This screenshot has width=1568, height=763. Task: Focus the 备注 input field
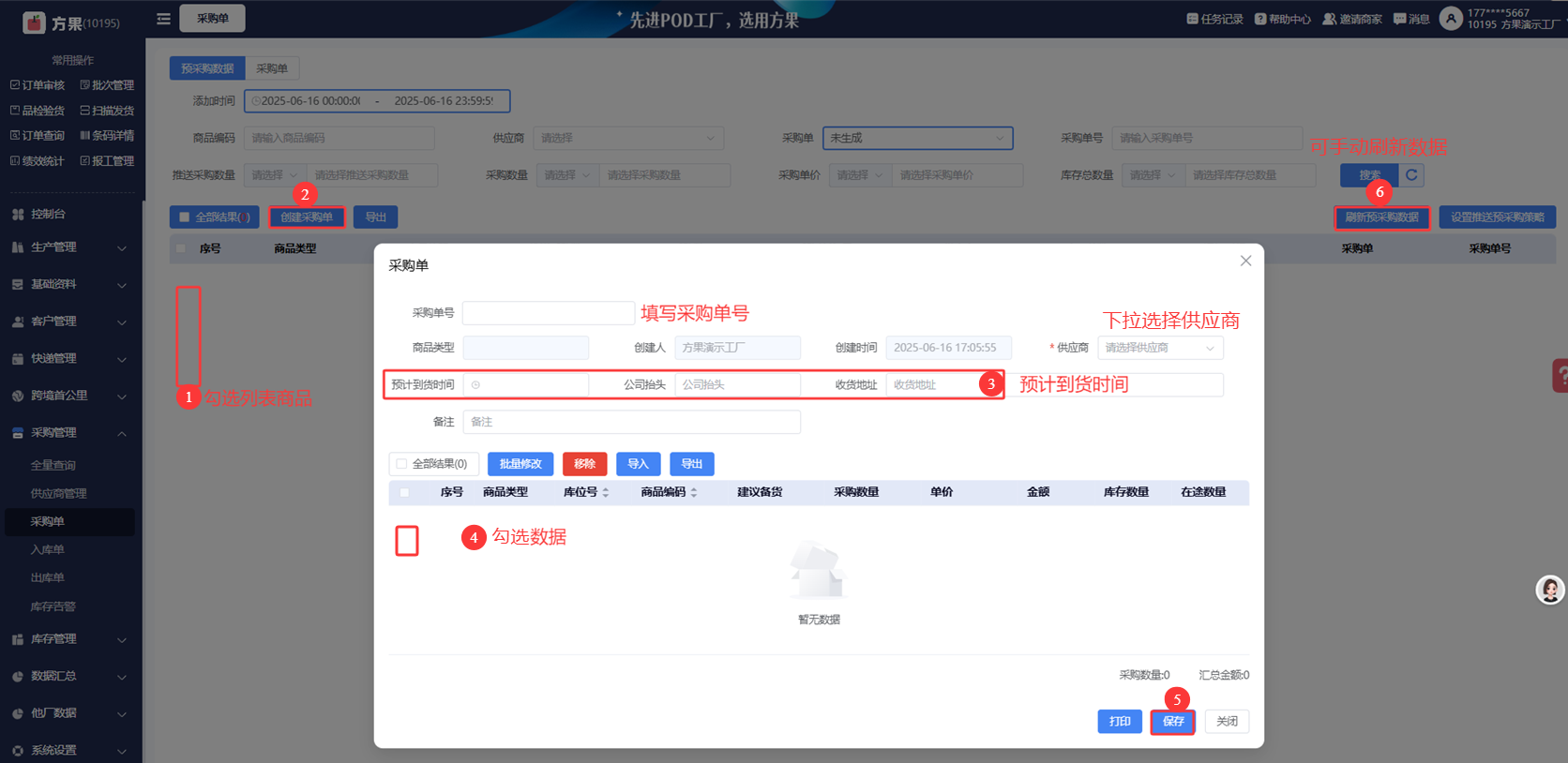[632, 423]
